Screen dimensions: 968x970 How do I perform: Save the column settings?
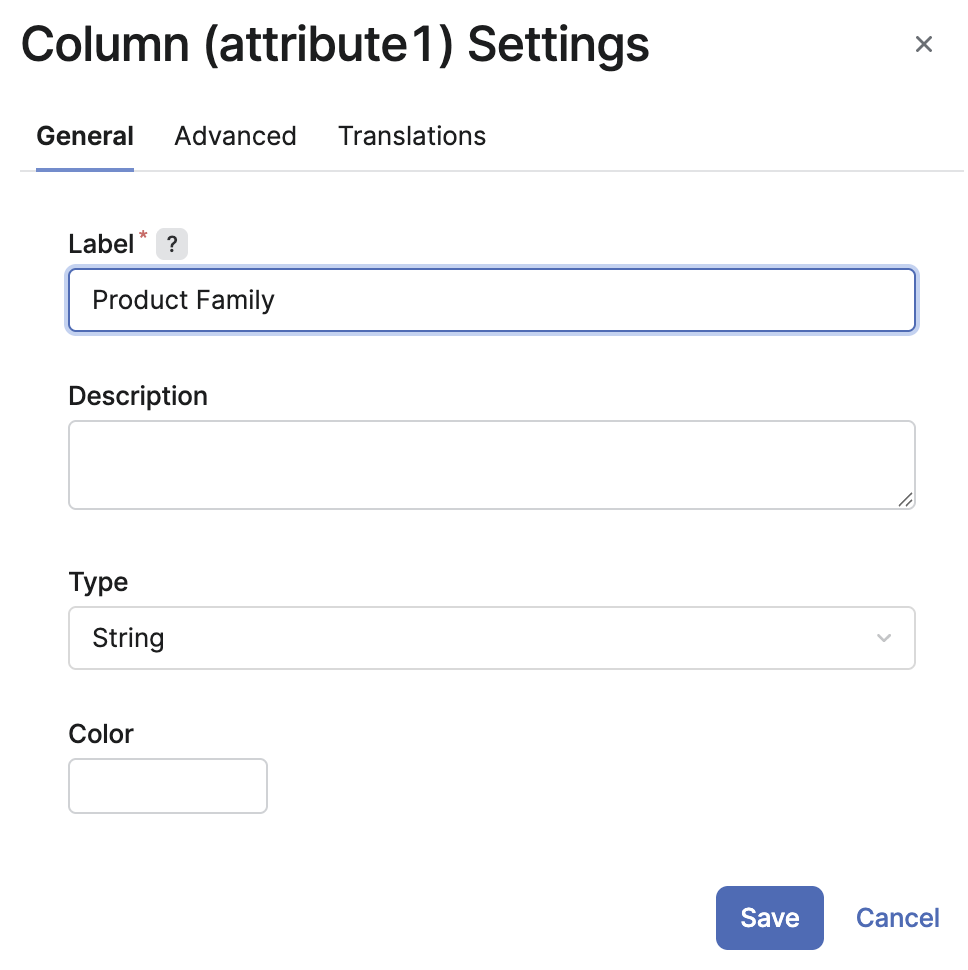pos(769,918)
